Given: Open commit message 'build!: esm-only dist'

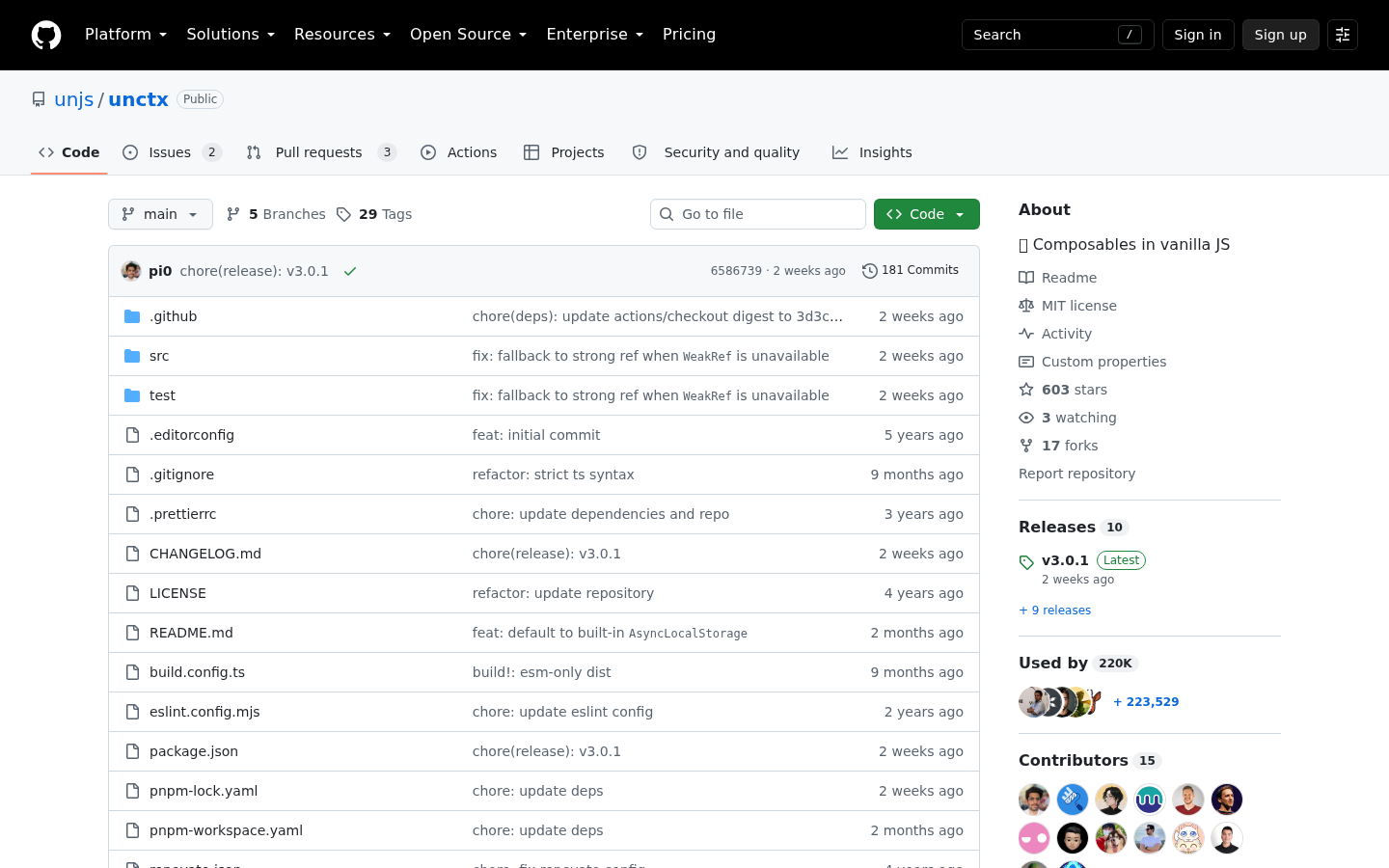Looking at the screenshot, I should (541, 672).
